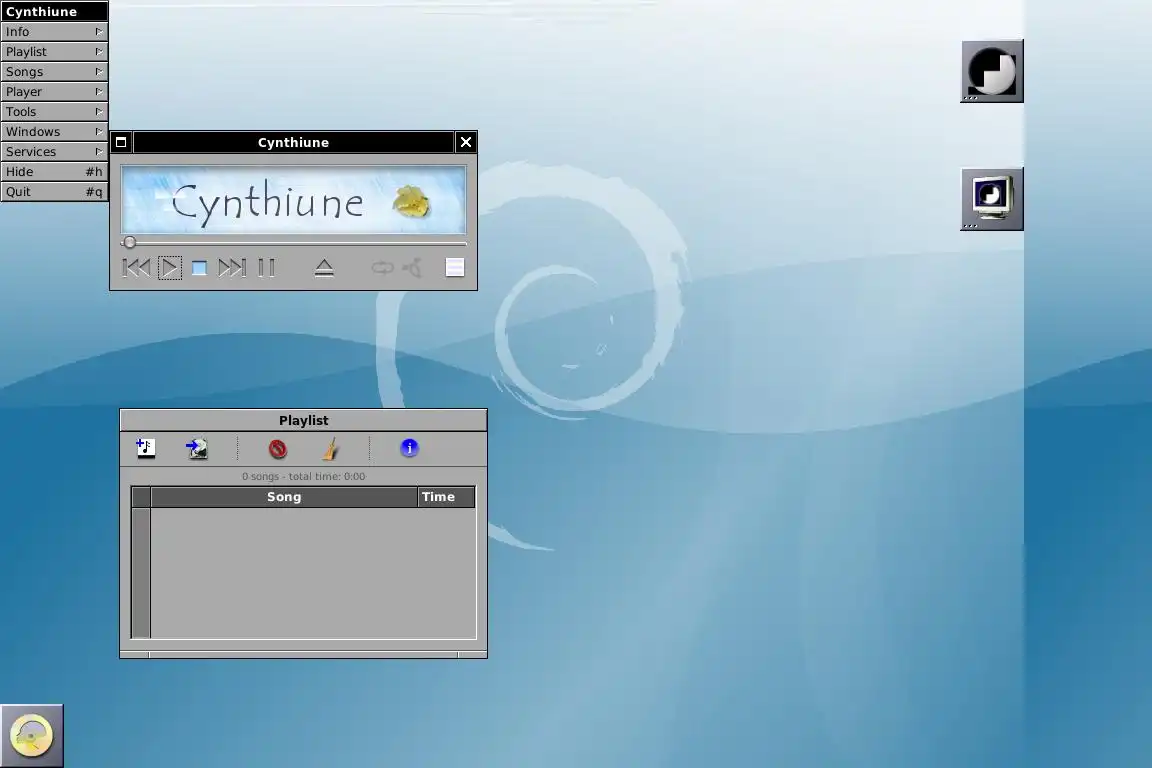The image size is (1152, 768).
Task: Click the Cynthiune app icon bottom-left
Action: click(32, 736)
